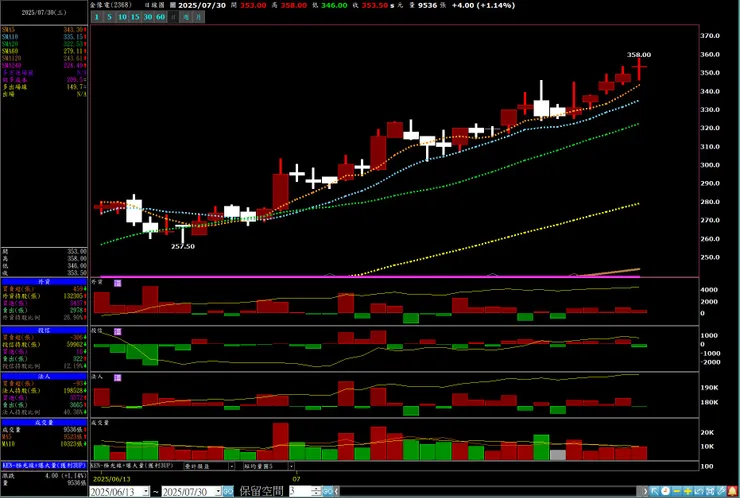Screen dimensions: 740x498
Task: Click the SMA5 orange legend row
Action: 44,30
